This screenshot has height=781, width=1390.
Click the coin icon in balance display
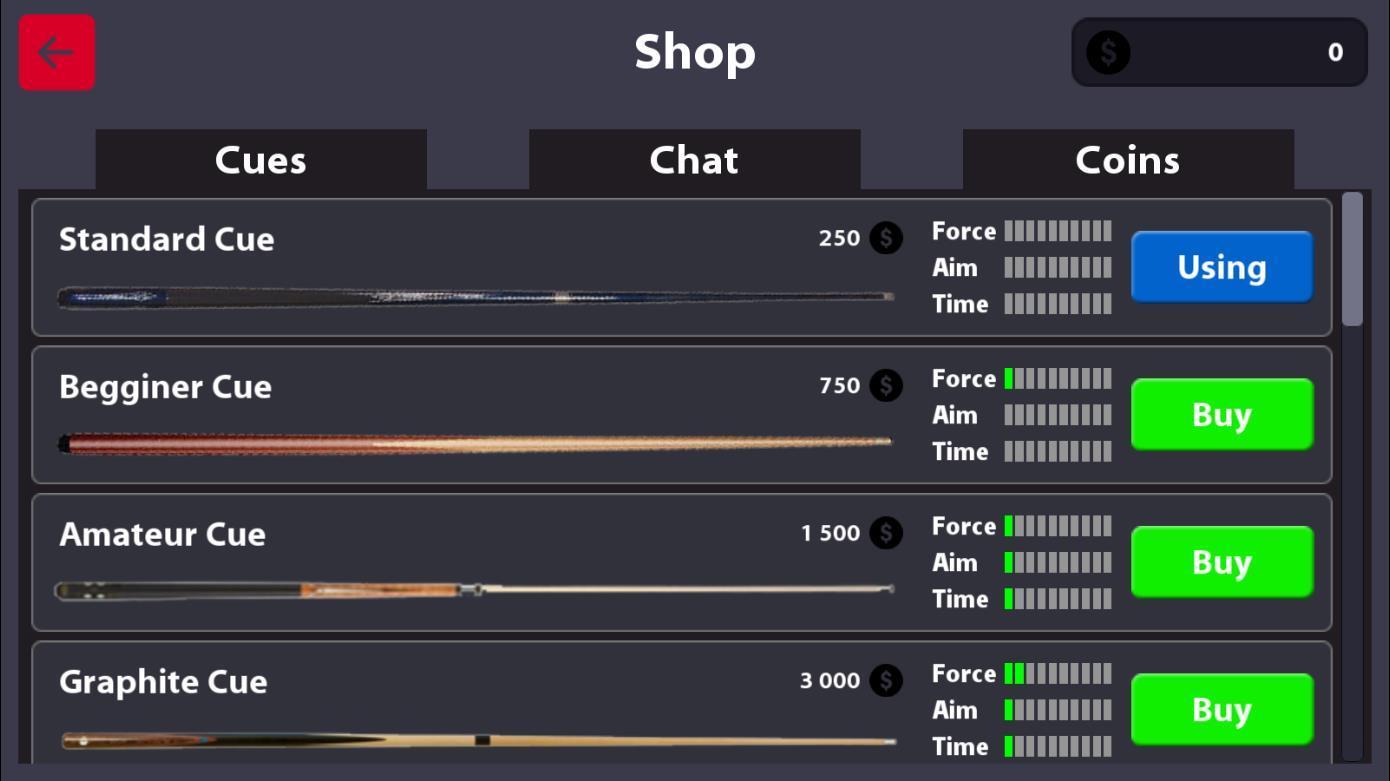tap(1108, 52)
